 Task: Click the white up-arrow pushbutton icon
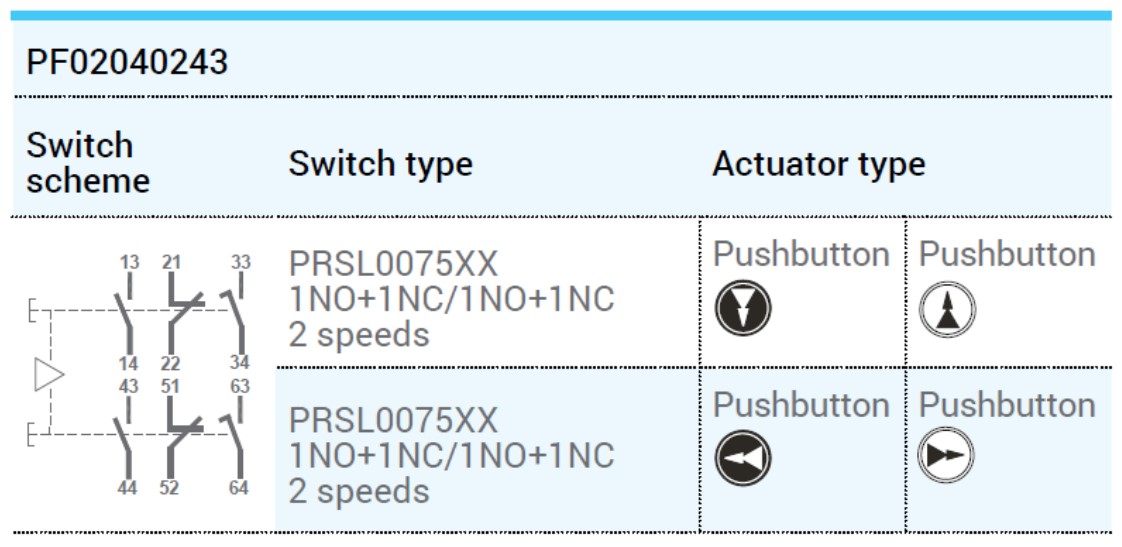(947, 309)
